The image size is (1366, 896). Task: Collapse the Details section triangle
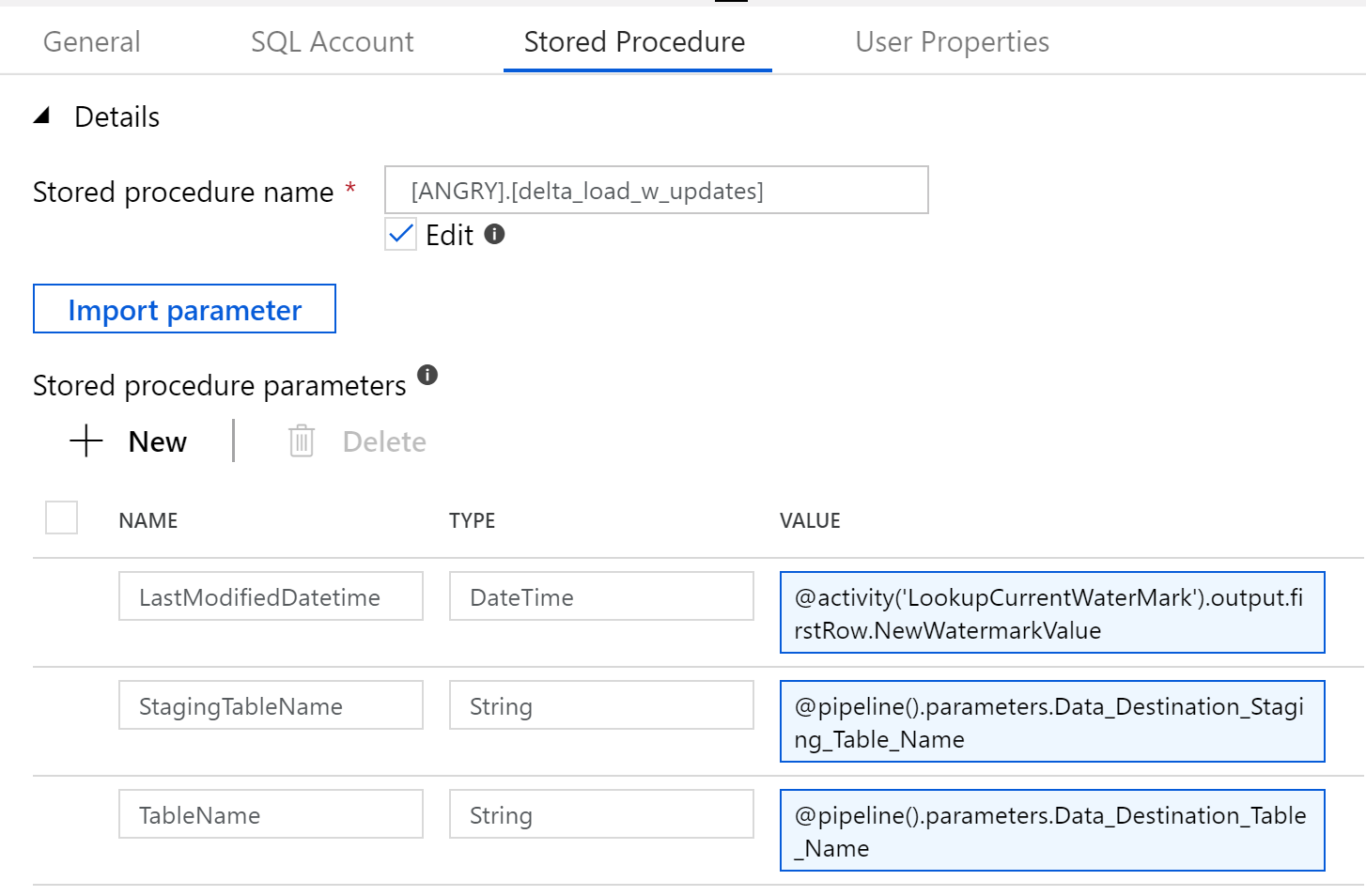click(41, 116)
